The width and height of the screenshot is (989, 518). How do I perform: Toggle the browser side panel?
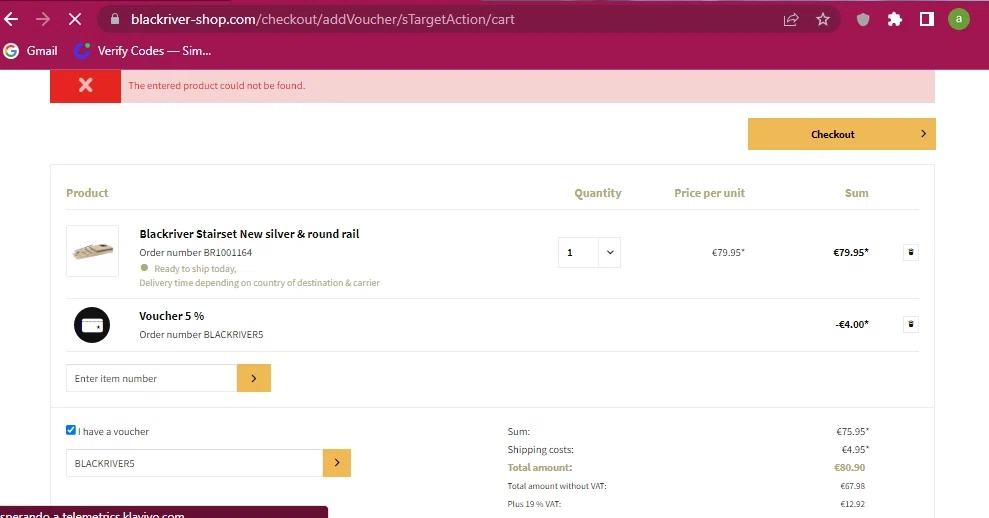pyautogui.click(x=927, y=20)
